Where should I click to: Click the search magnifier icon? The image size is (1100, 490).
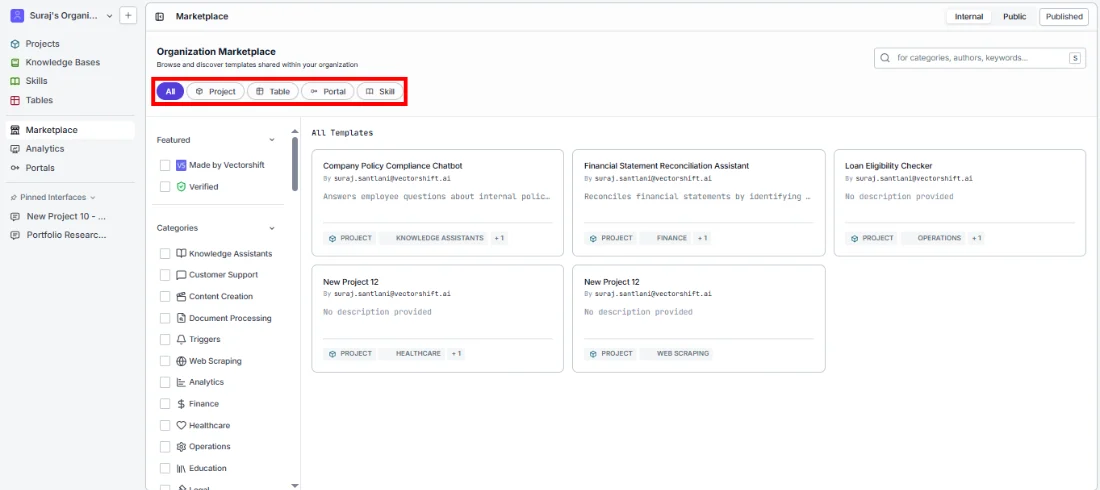coord(885,58)
